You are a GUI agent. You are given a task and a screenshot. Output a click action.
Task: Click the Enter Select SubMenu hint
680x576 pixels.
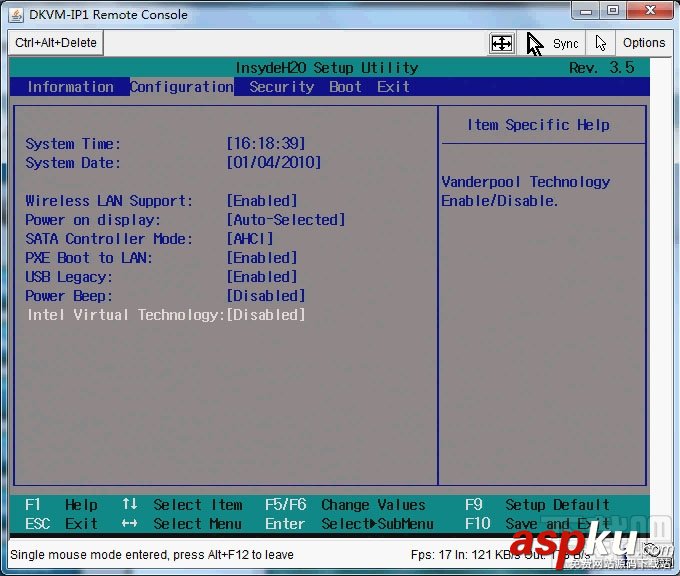click(x=350, y=524)
